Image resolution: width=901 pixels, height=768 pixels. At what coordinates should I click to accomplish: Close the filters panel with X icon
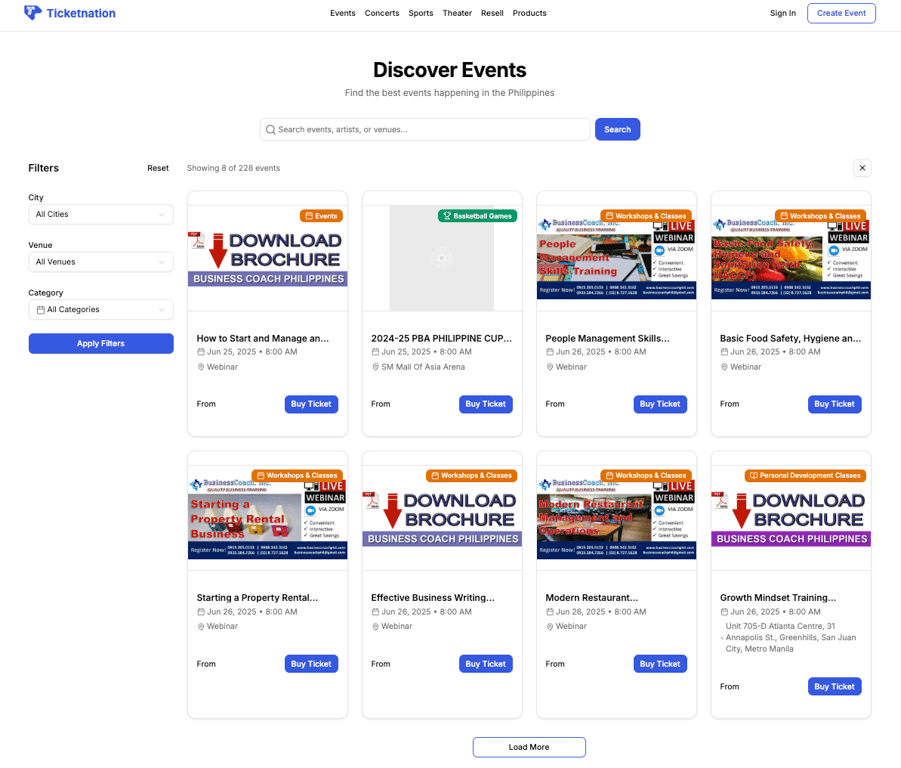click(x=862, y=168)
